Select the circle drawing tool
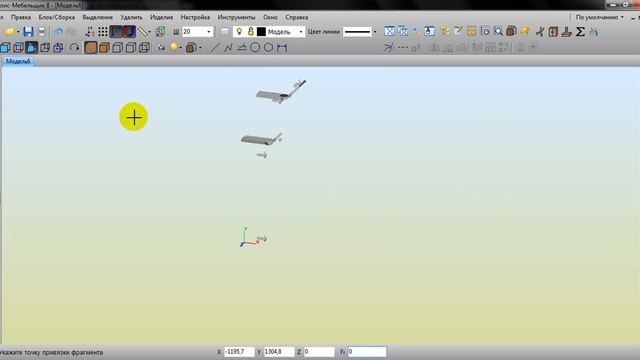 click(x=255, y=48)
